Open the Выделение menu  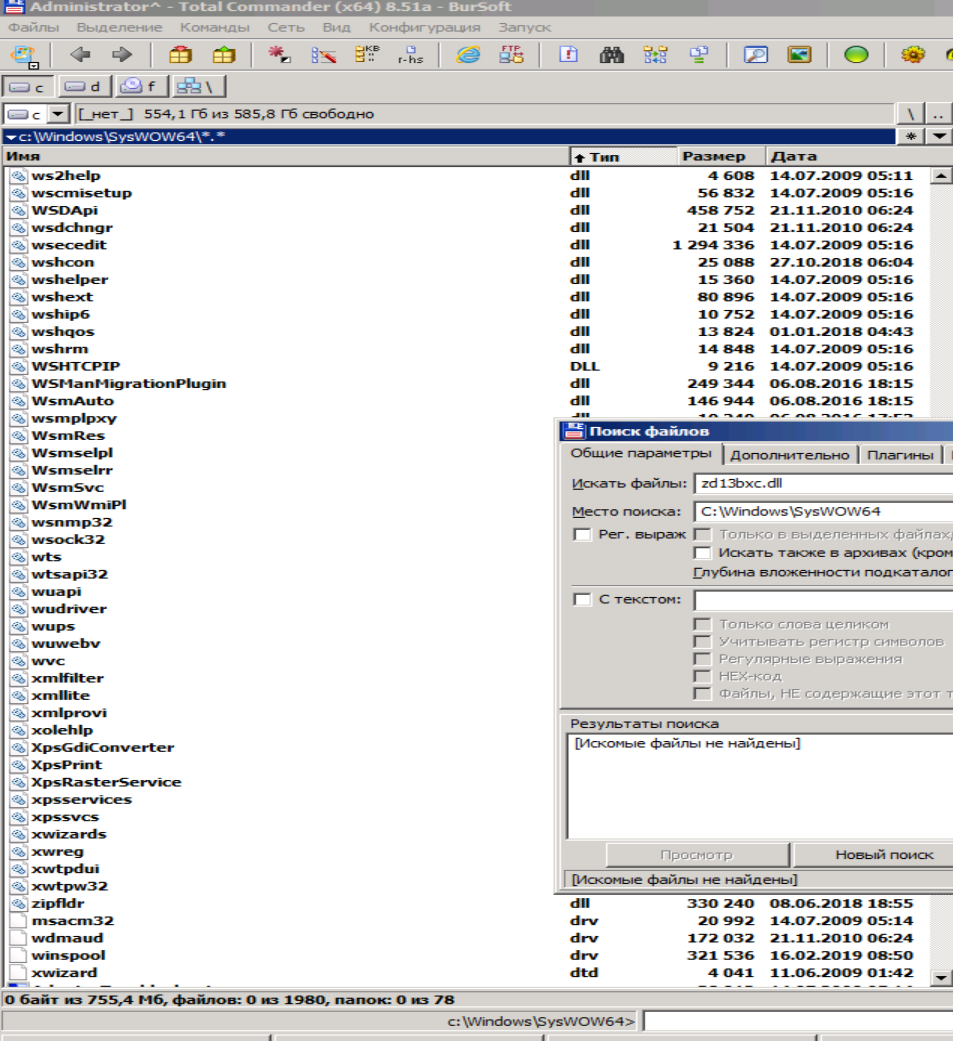click(119, 27)
